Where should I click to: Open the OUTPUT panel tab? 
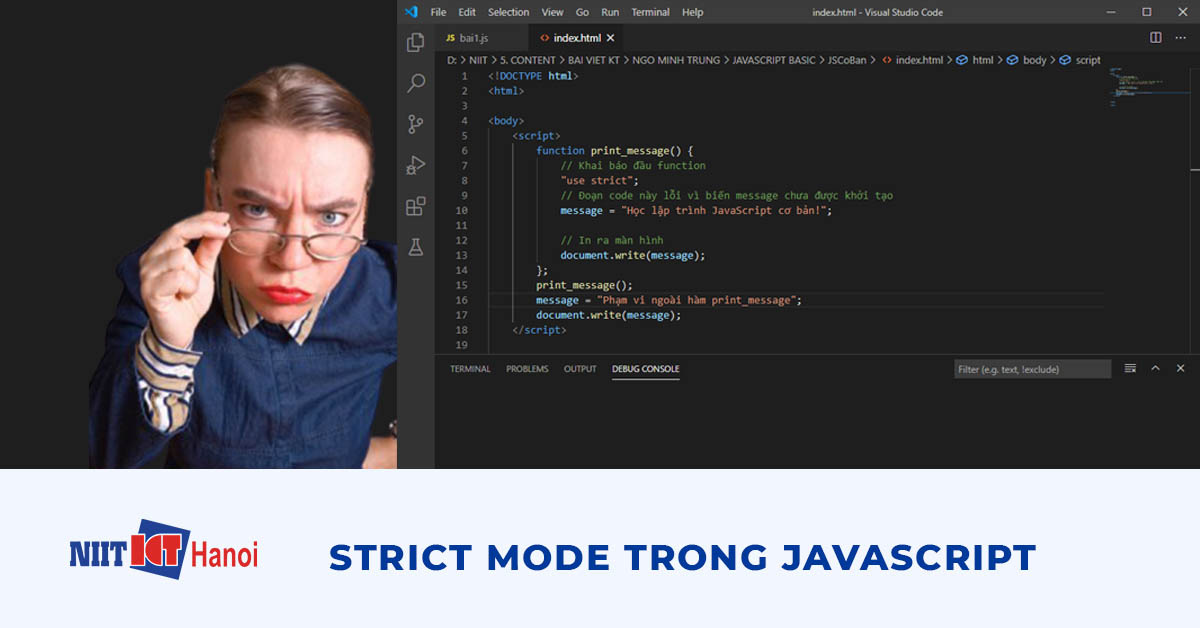click(580, 368)
